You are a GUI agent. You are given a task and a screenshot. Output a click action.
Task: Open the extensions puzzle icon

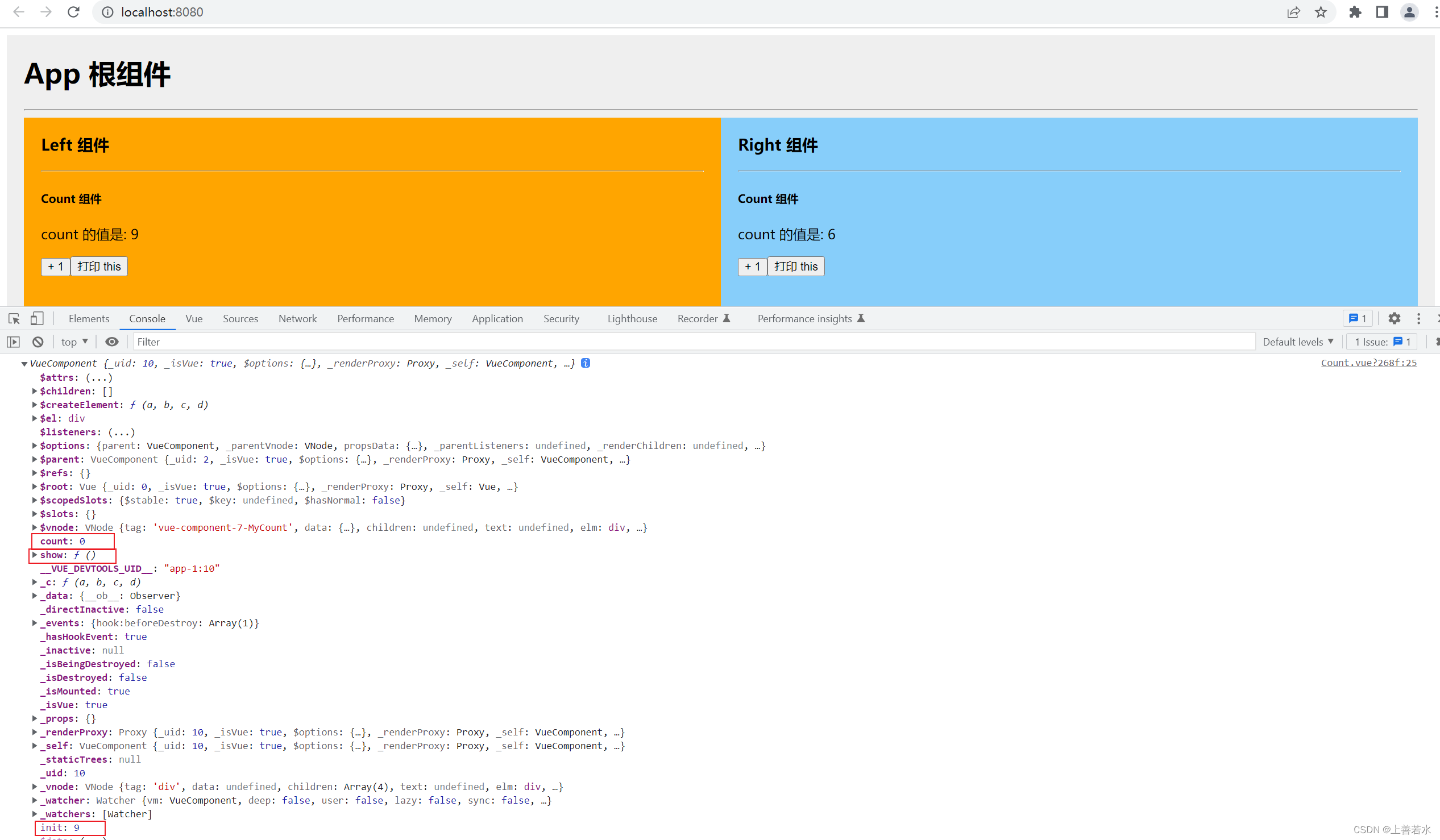click(x=1355, y=12)
